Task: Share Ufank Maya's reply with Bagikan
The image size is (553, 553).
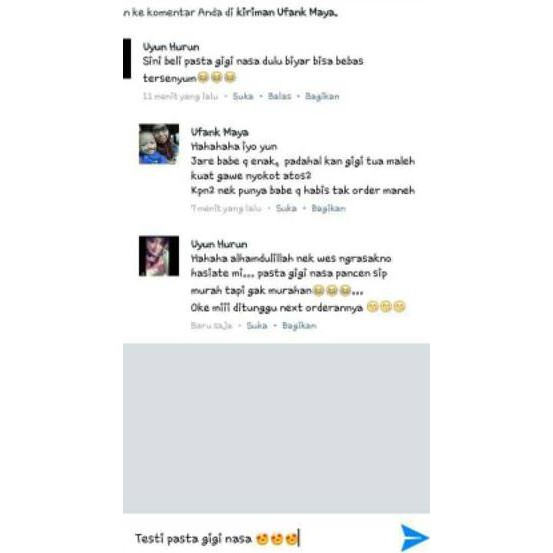Action: click(x=328, y=208)
